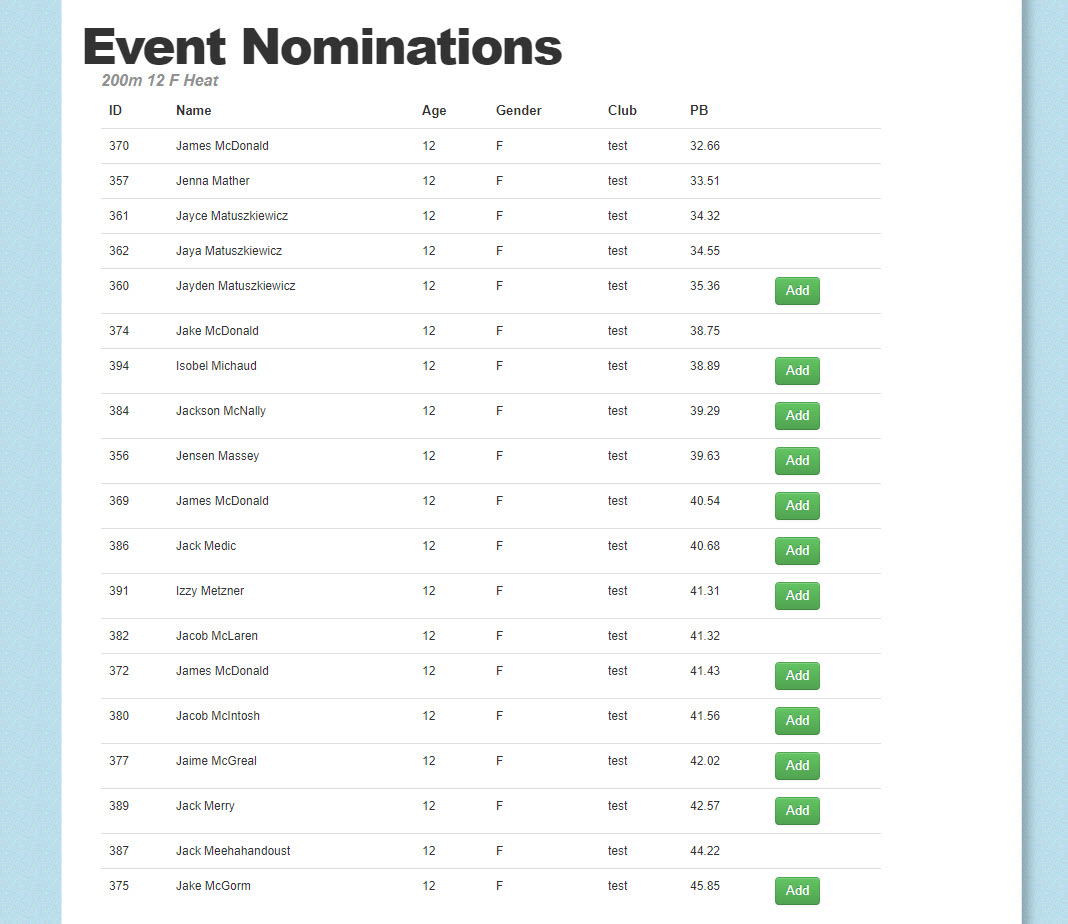Click Add next to Jensen Massey
Viewport: 1068px width, 924px height.
click(x=797, y=461)
